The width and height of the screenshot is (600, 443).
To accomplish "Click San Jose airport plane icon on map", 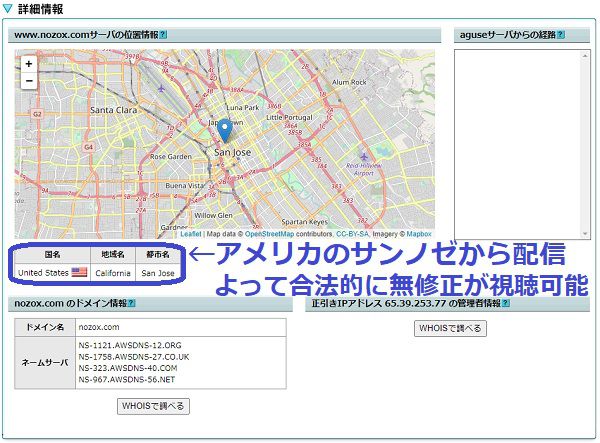I will 161,89.
